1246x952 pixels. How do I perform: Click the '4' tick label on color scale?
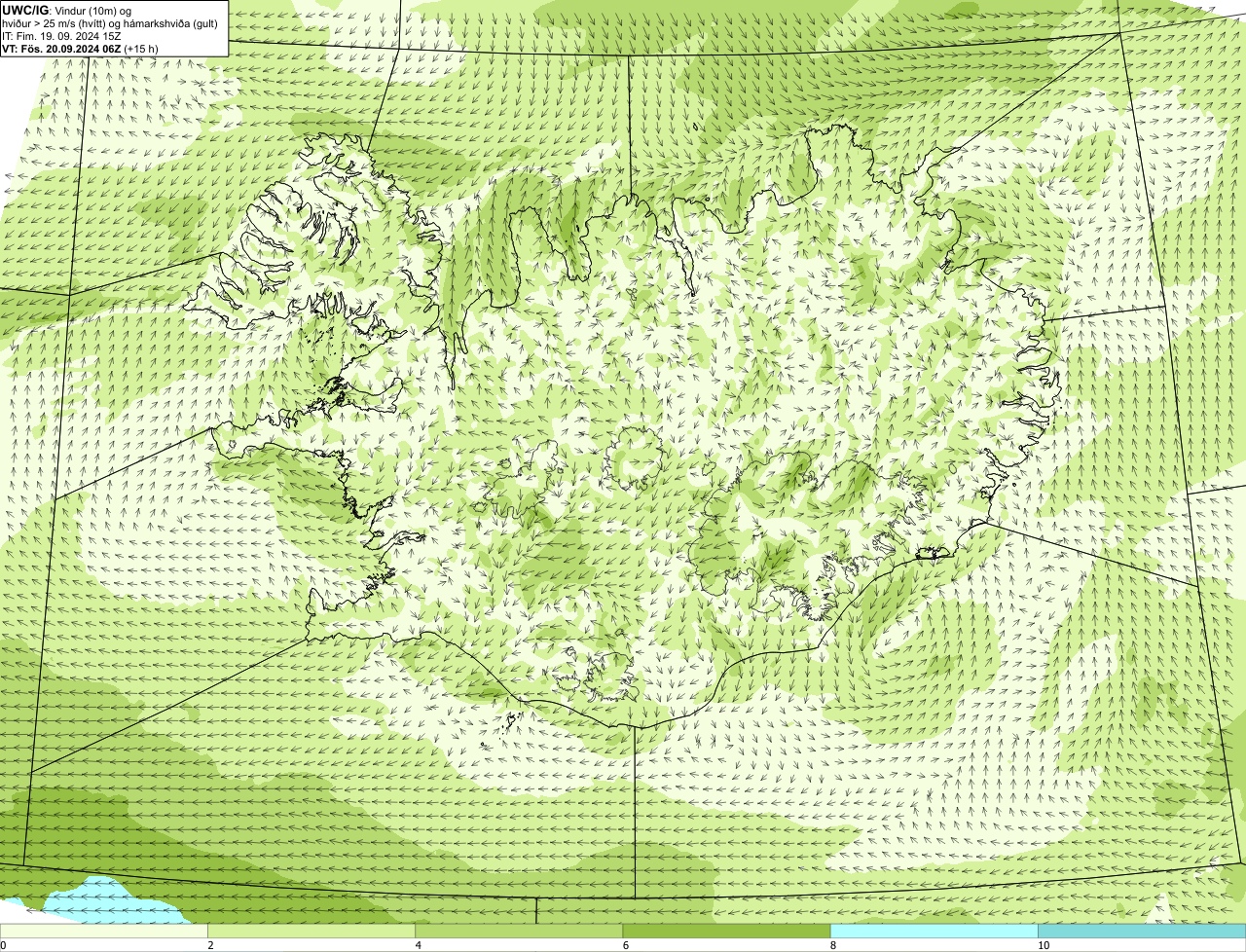(419, 945)
